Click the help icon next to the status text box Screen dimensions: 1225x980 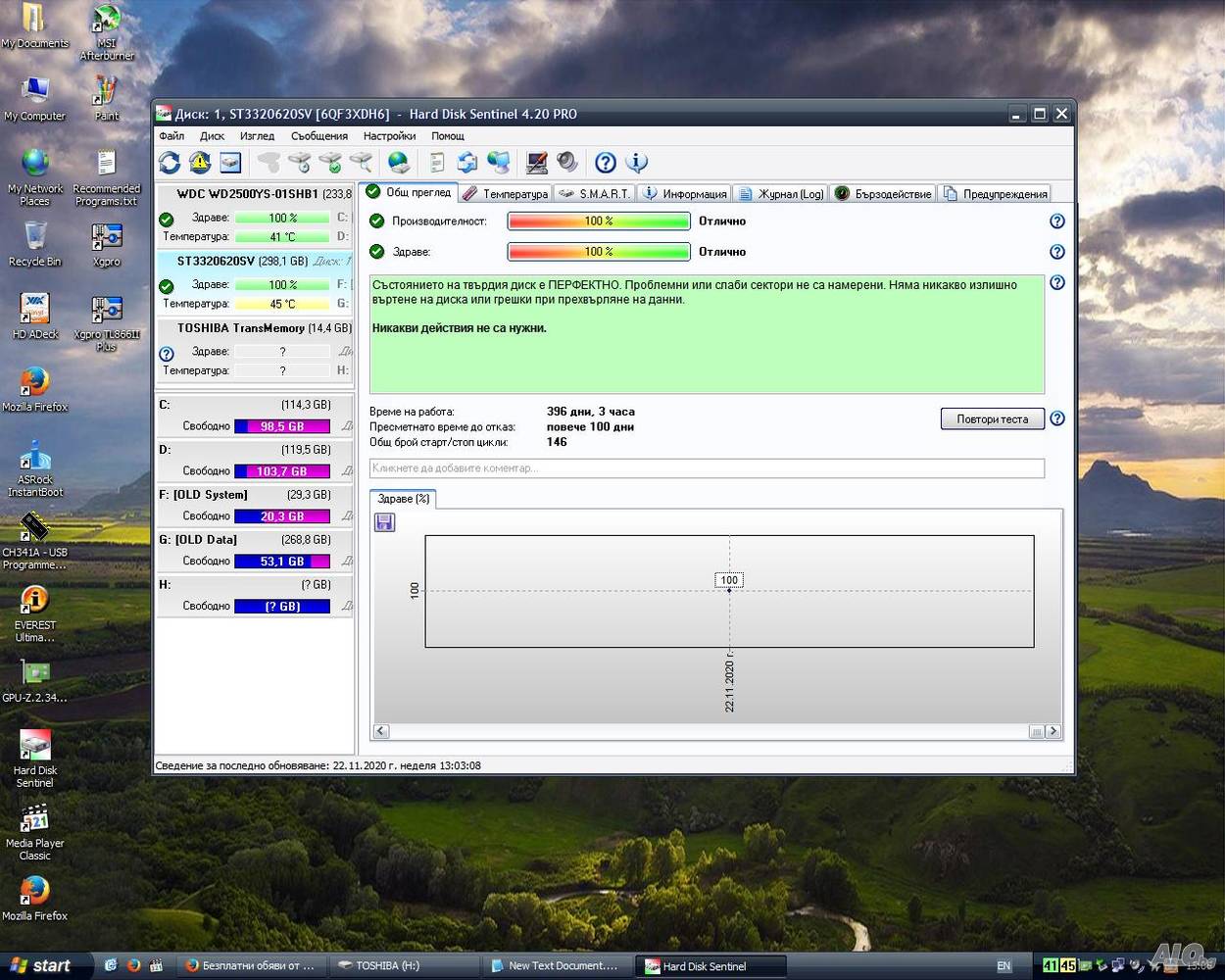point(1057,282)
